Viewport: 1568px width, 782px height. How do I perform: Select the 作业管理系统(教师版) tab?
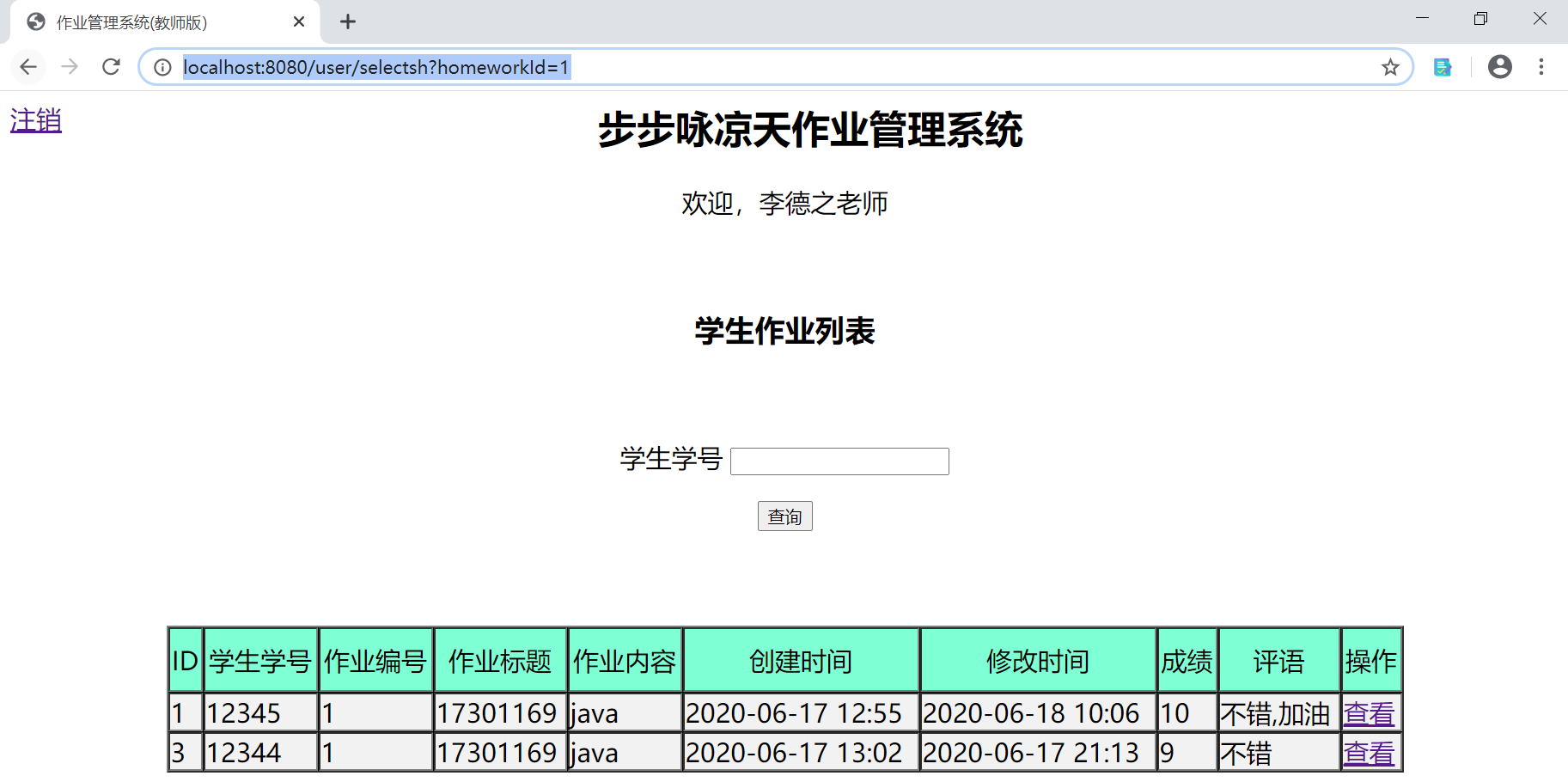coord(165,22)
